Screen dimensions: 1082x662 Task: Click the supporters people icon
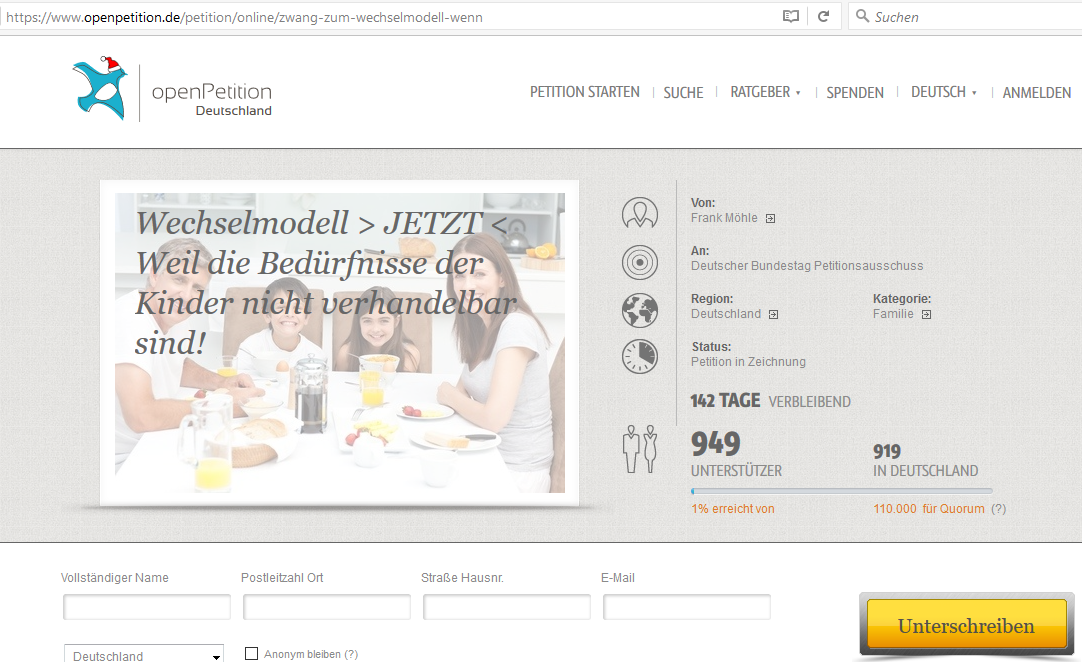(x=639, y=449)
